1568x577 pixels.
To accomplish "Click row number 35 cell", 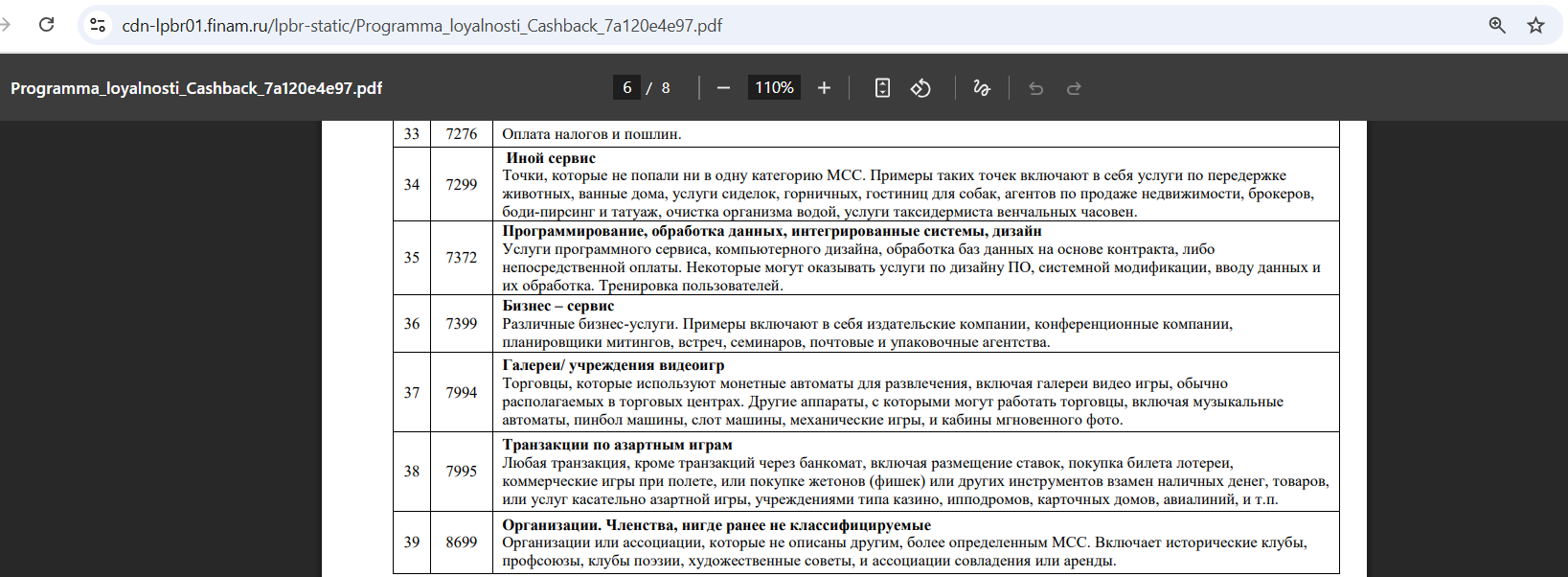I will tap(412, 258).
